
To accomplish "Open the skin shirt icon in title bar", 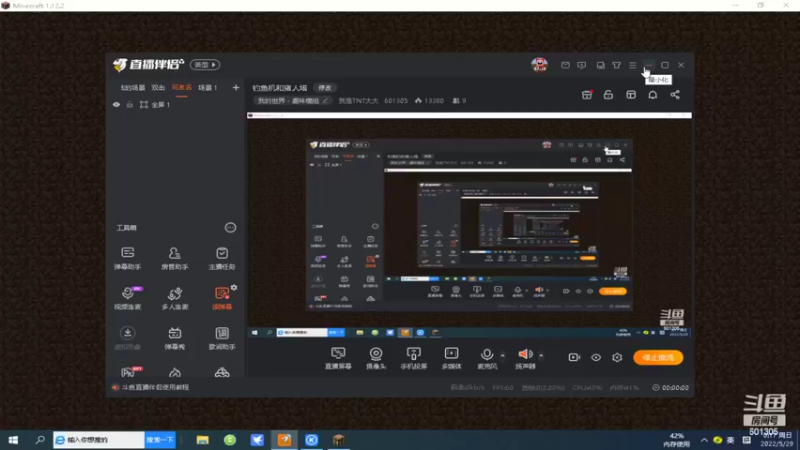I will (x=616, y=65).
